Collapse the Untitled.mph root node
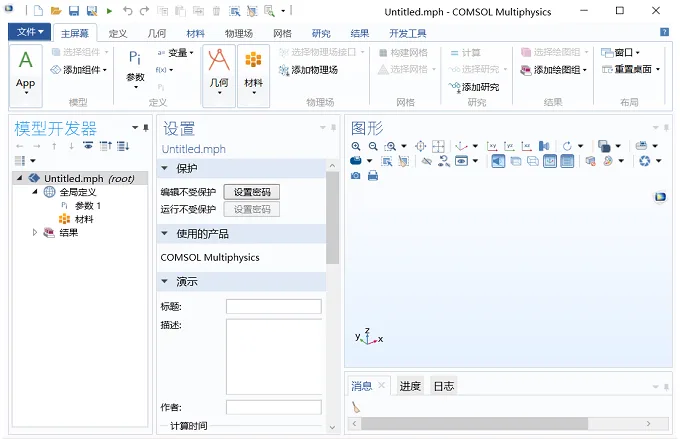This screenshot has height=439, width=680. click(19, 178)
